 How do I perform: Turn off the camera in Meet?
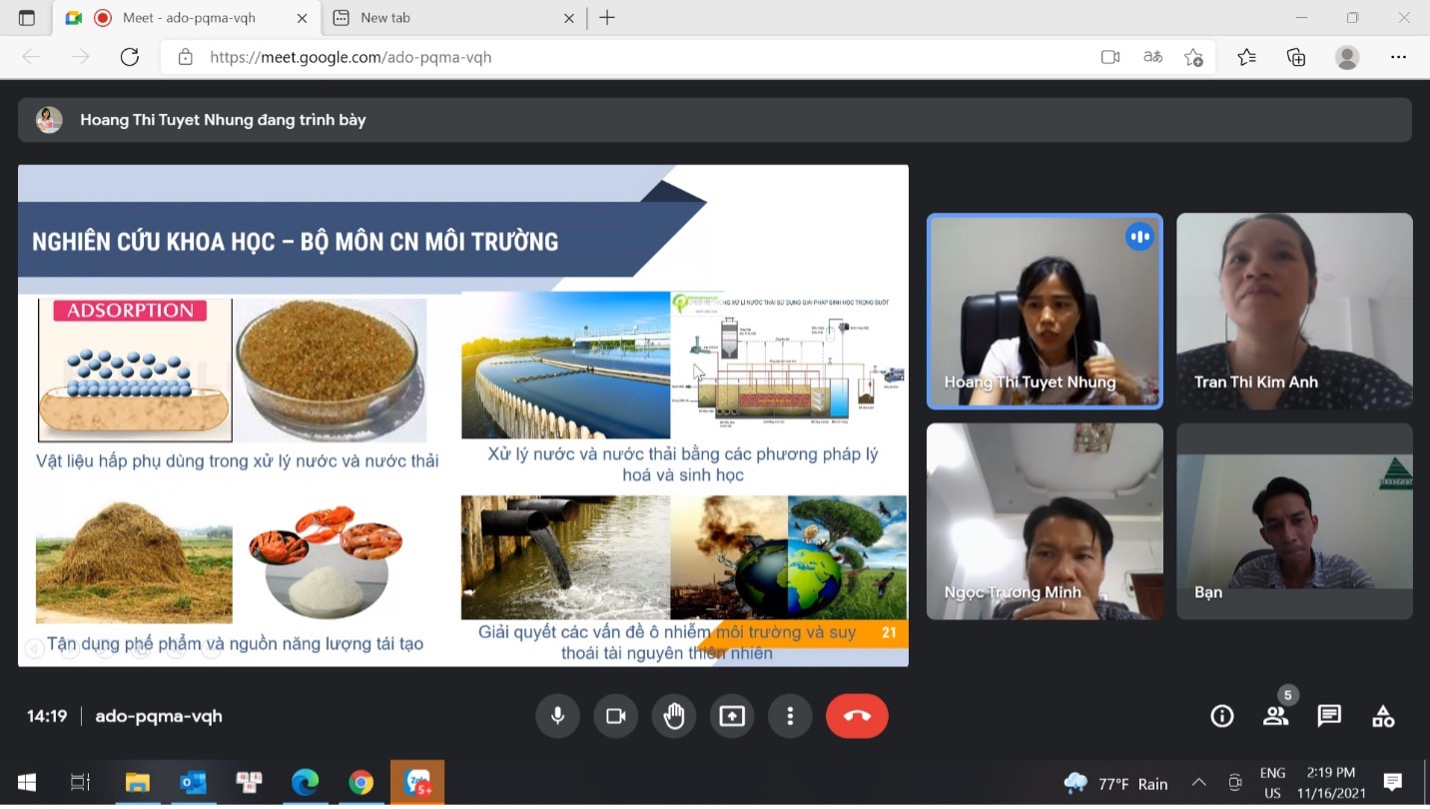point(616,716)
